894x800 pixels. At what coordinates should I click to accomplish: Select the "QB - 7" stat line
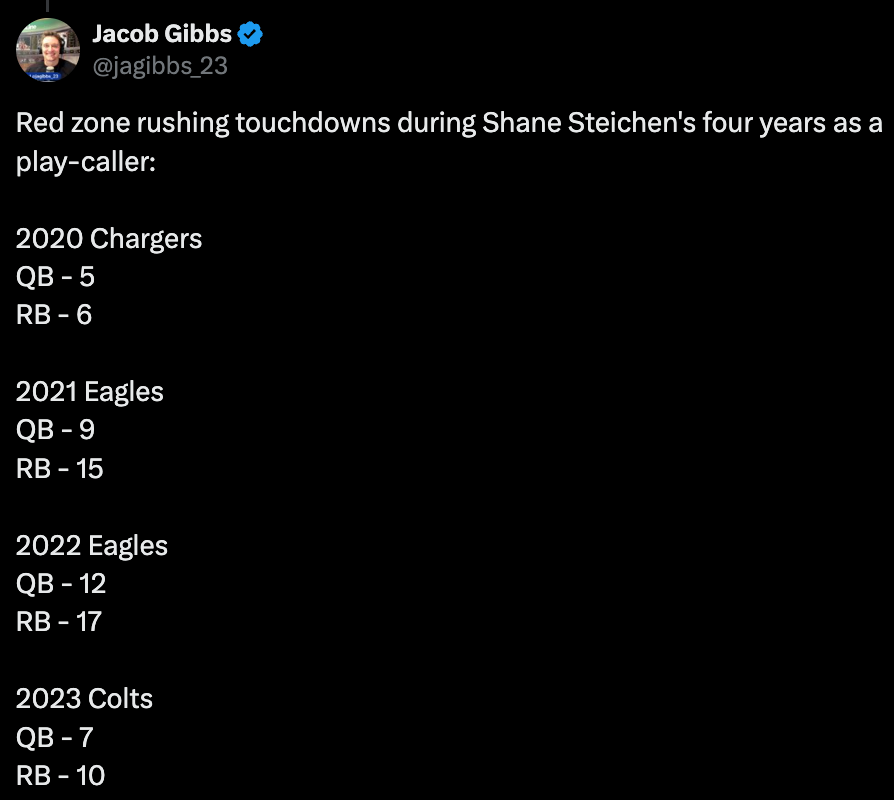point(55,737)
